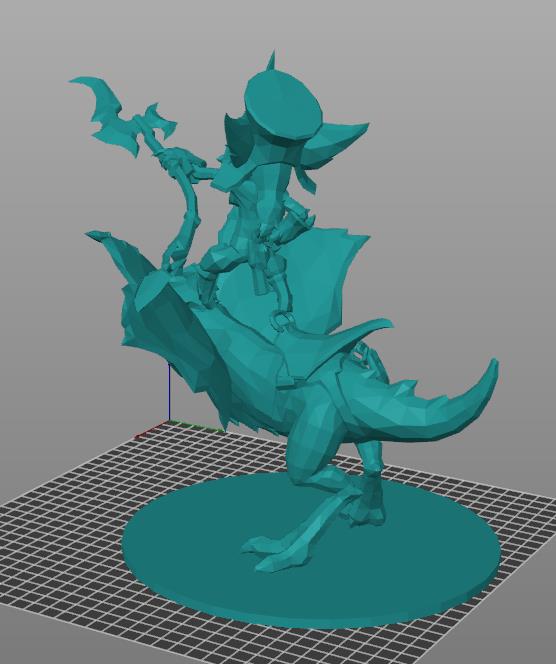Click the mount's front clawed foot

[279, 554]
